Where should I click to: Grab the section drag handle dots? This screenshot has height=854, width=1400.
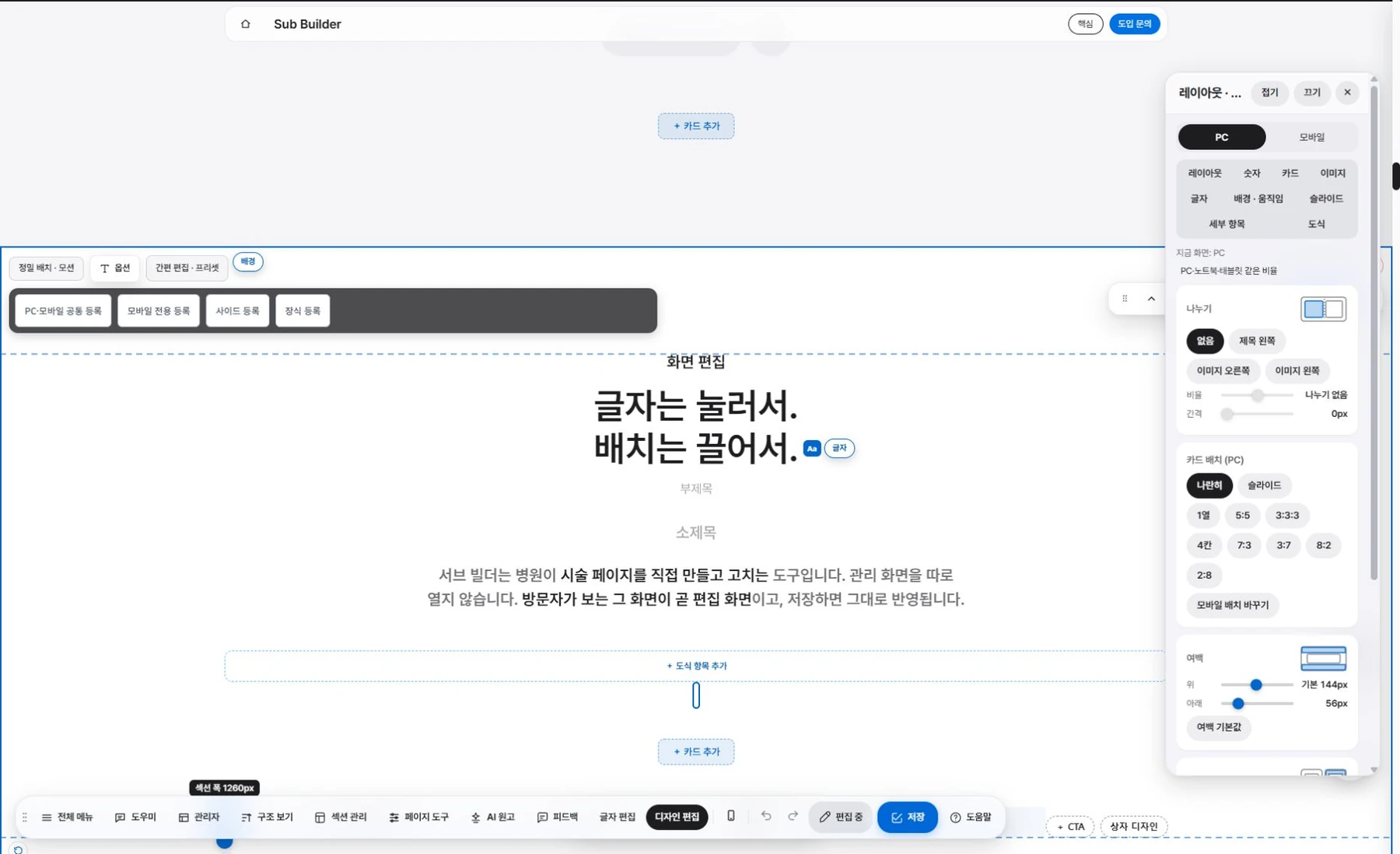pyautogui.click(x=1125, y=299)
